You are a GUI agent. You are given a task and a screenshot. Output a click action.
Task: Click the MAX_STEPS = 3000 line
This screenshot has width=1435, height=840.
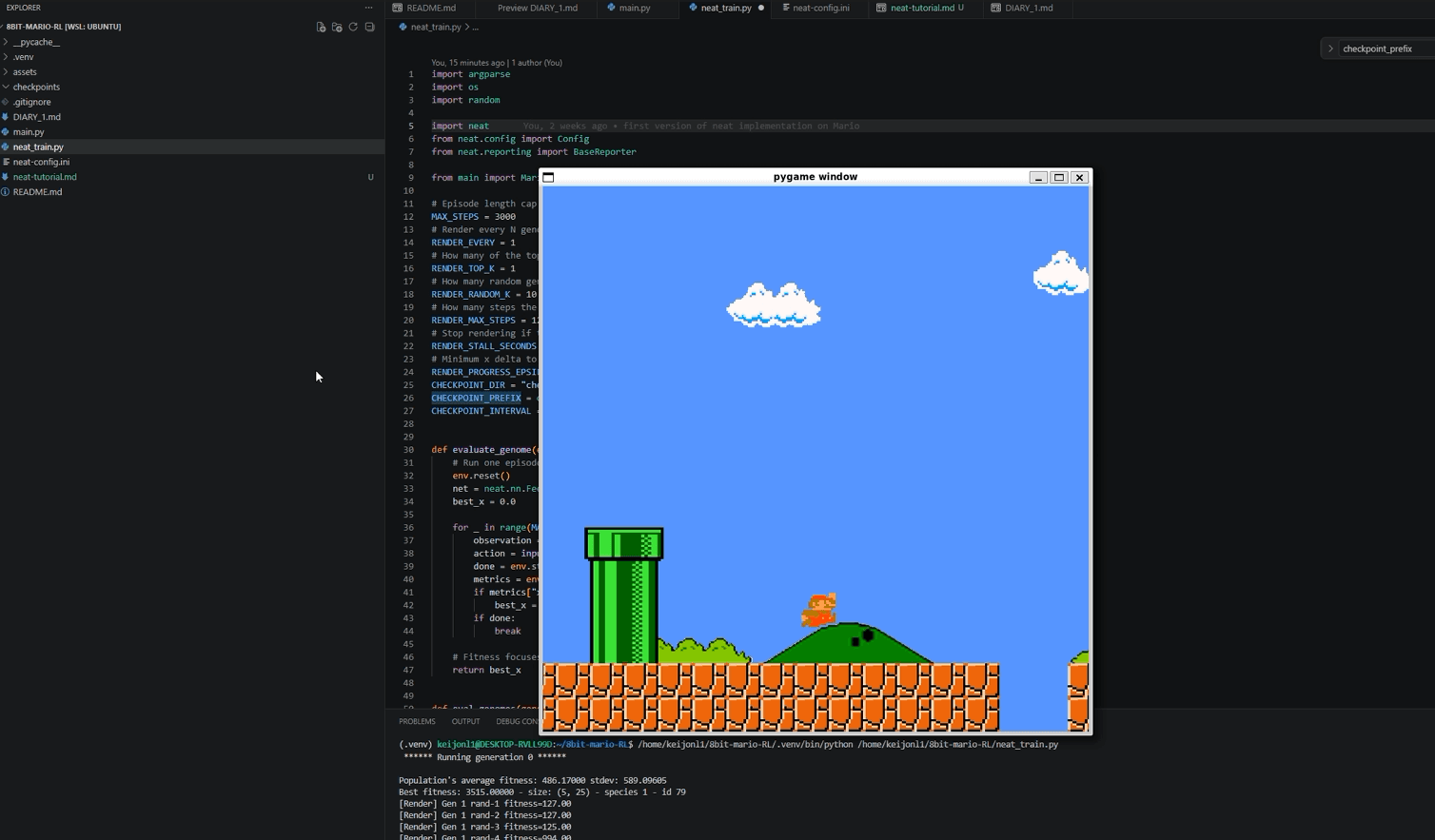tap(473, 217)
